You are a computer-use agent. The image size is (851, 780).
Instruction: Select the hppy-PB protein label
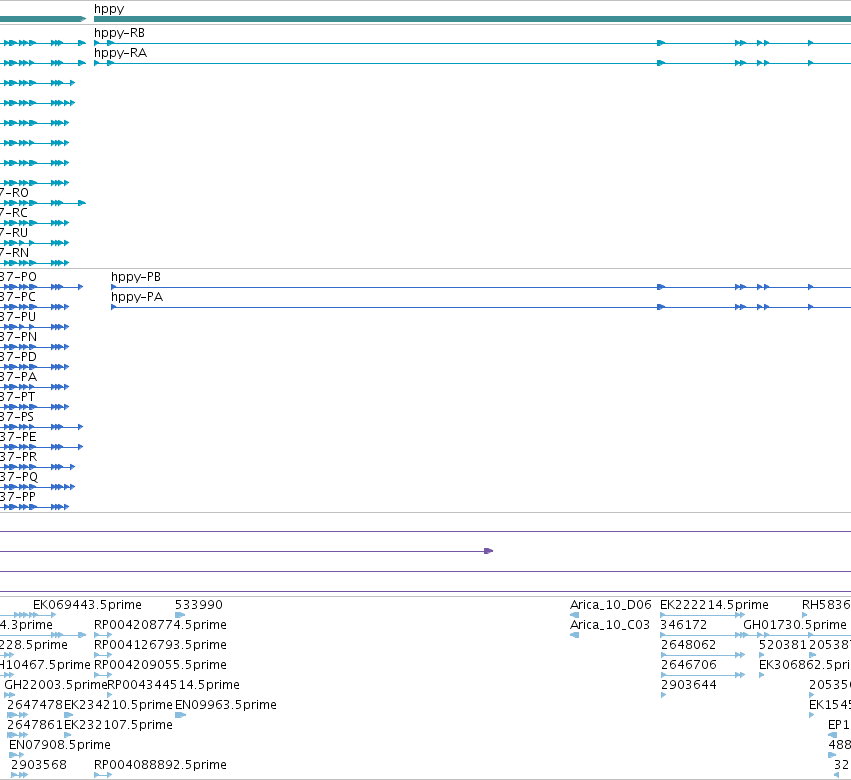point(136,277)
